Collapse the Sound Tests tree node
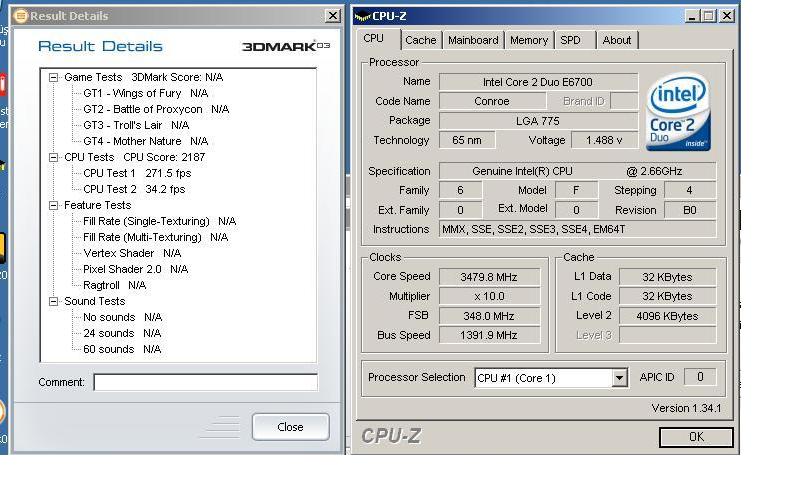 53,302
